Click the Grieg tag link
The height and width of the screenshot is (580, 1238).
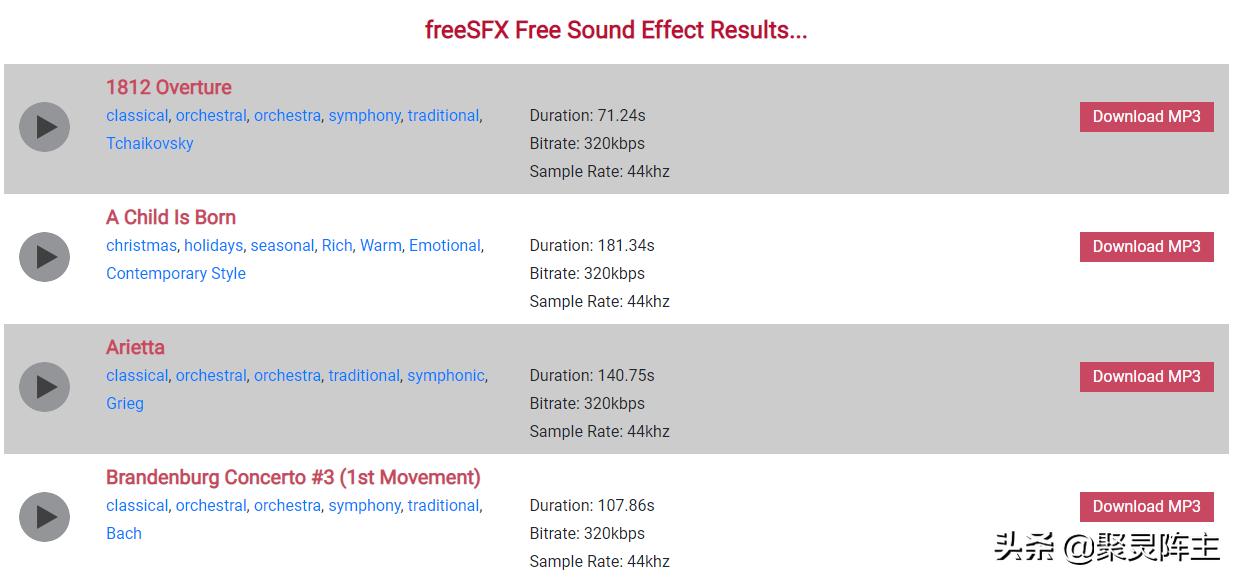(125, 403)
